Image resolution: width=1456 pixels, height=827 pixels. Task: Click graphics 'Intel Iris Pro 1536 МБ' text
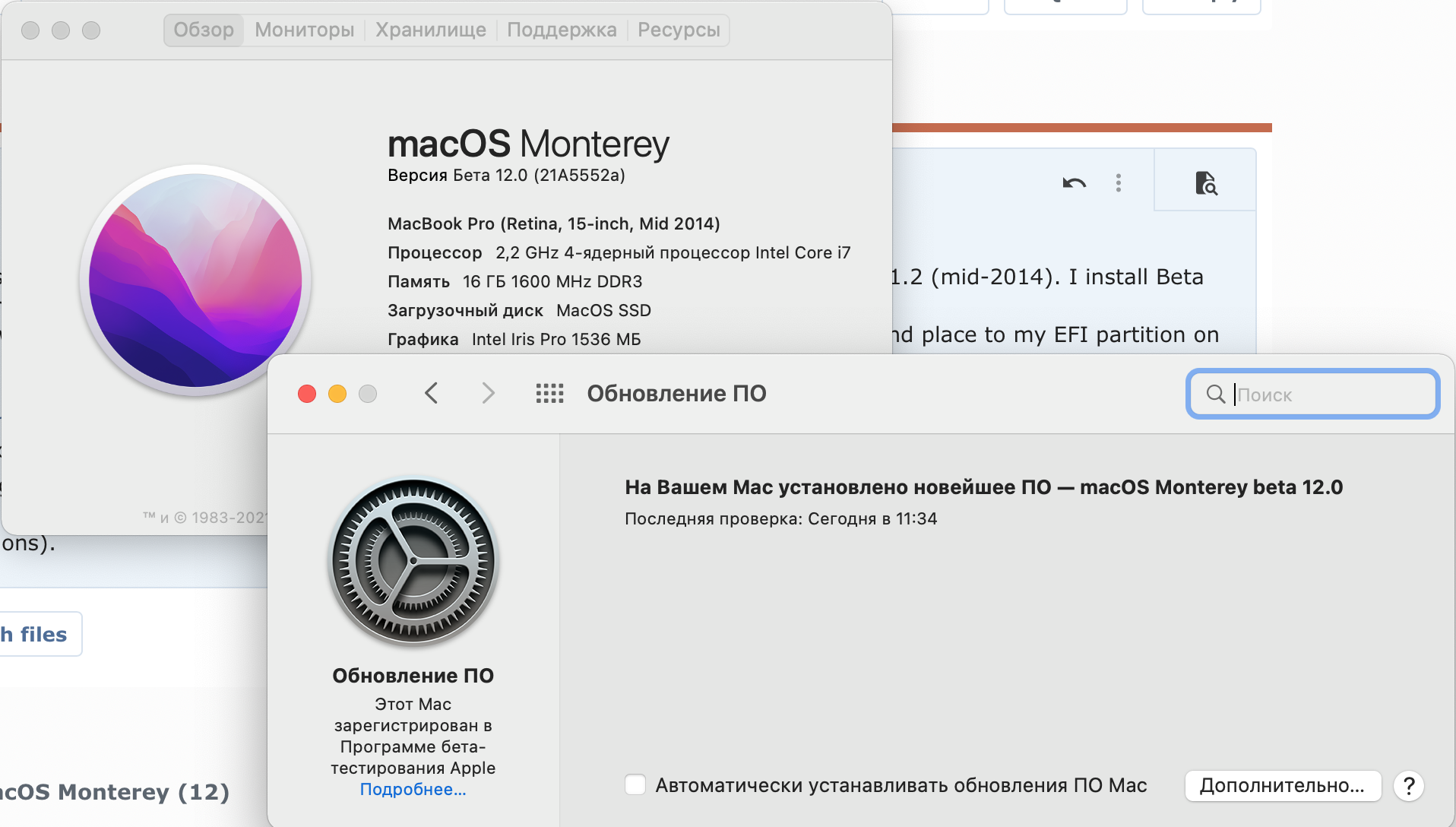tap(556, 339)
